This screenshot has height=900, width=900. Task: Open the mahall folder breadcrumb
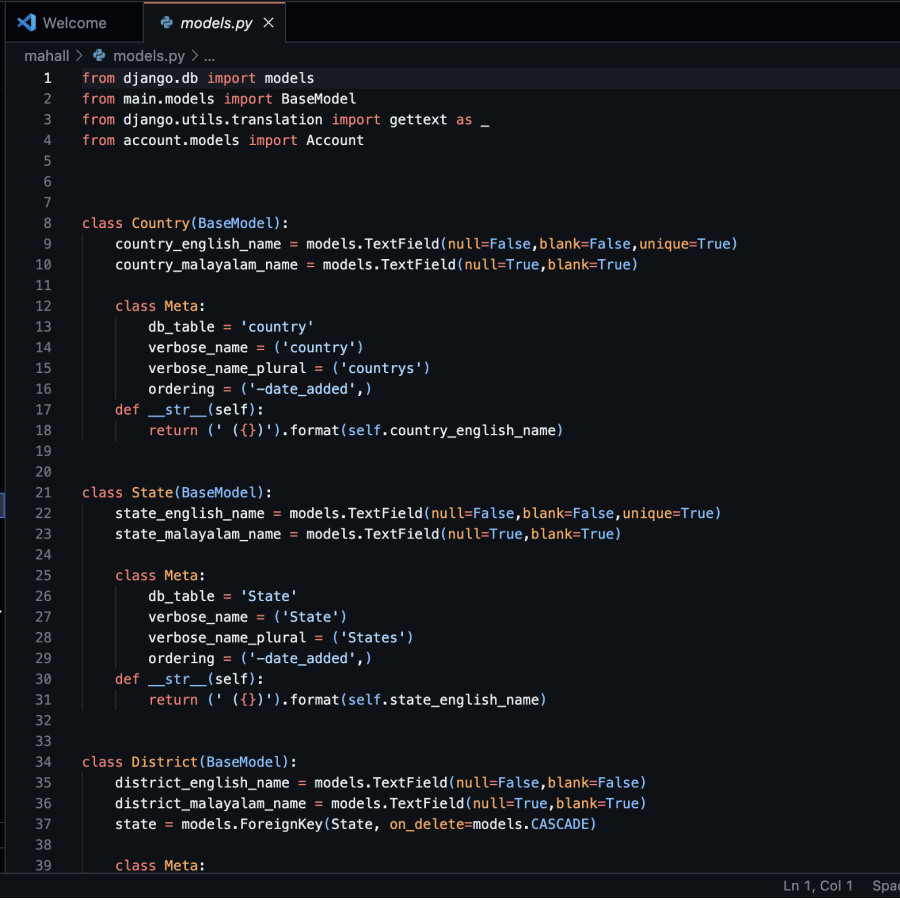coord(46,56)
